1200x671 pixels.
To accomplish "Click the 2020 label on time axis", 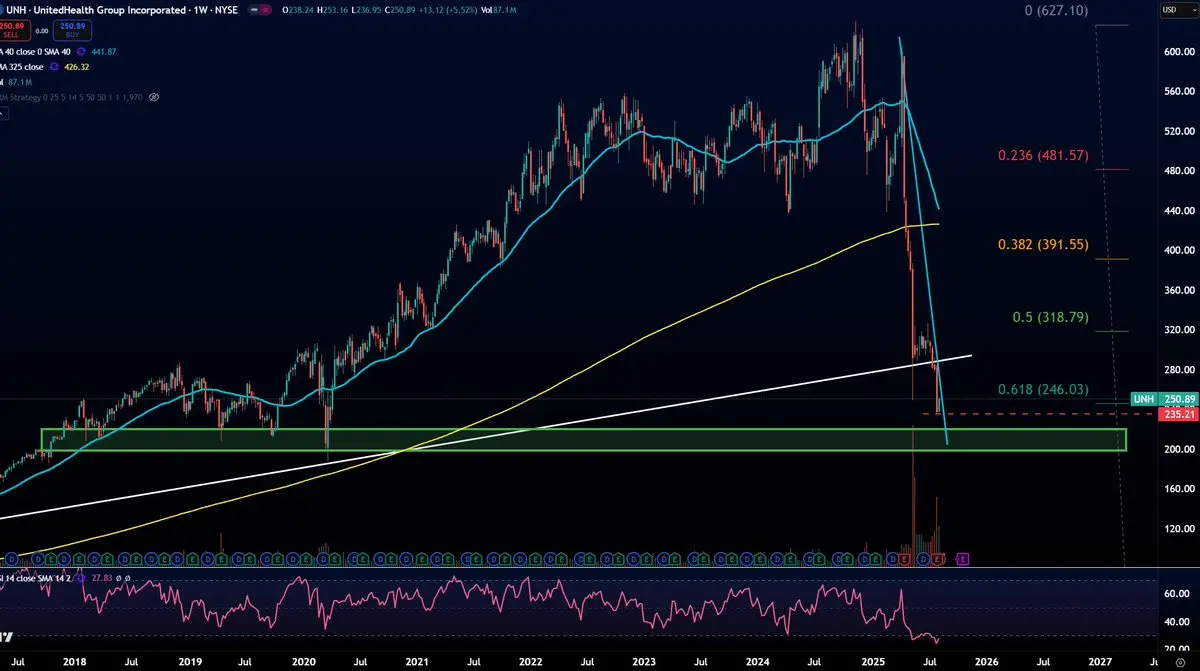I will coord(304,661).
